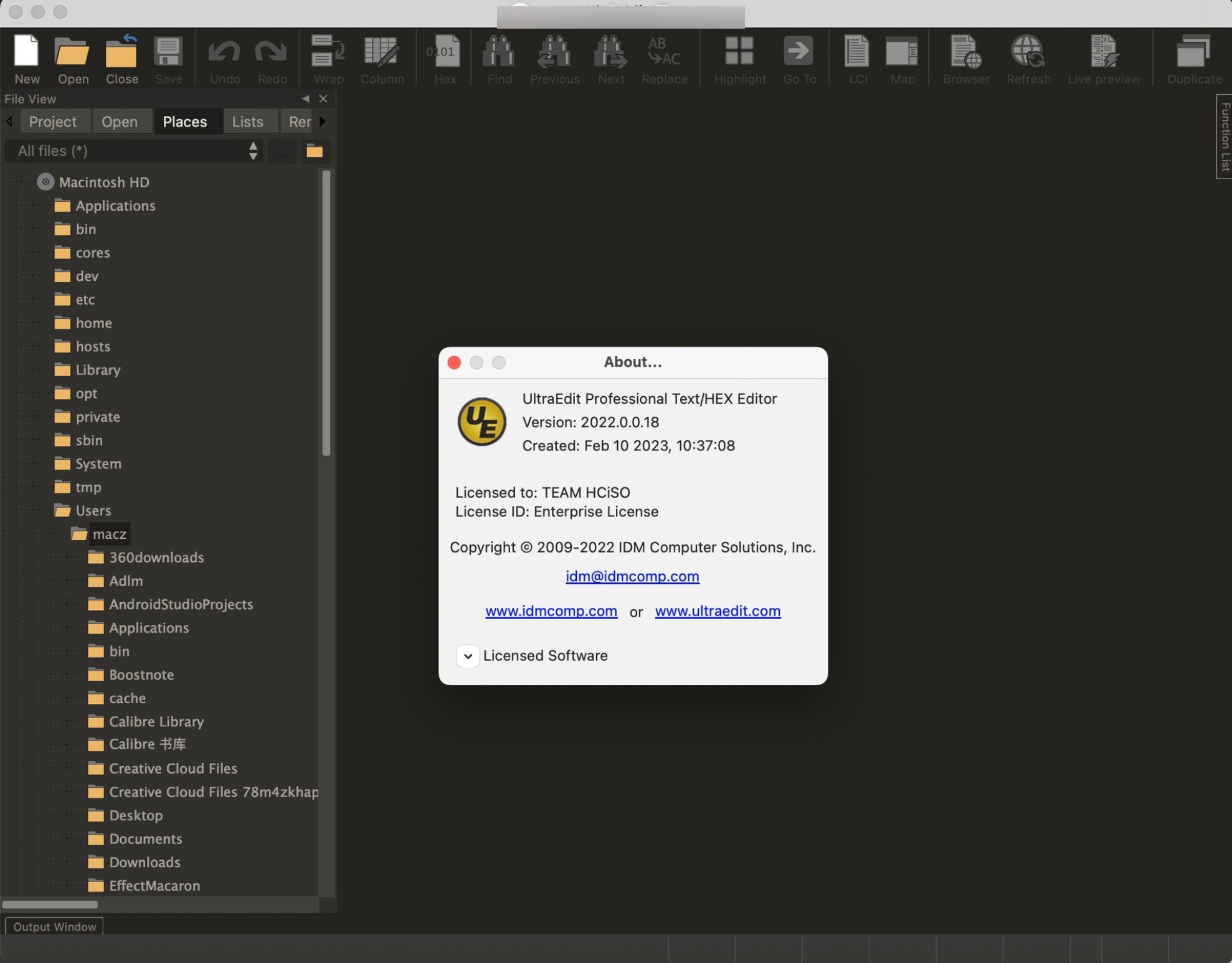Click the Close file toolbar icon

point(121,59)
